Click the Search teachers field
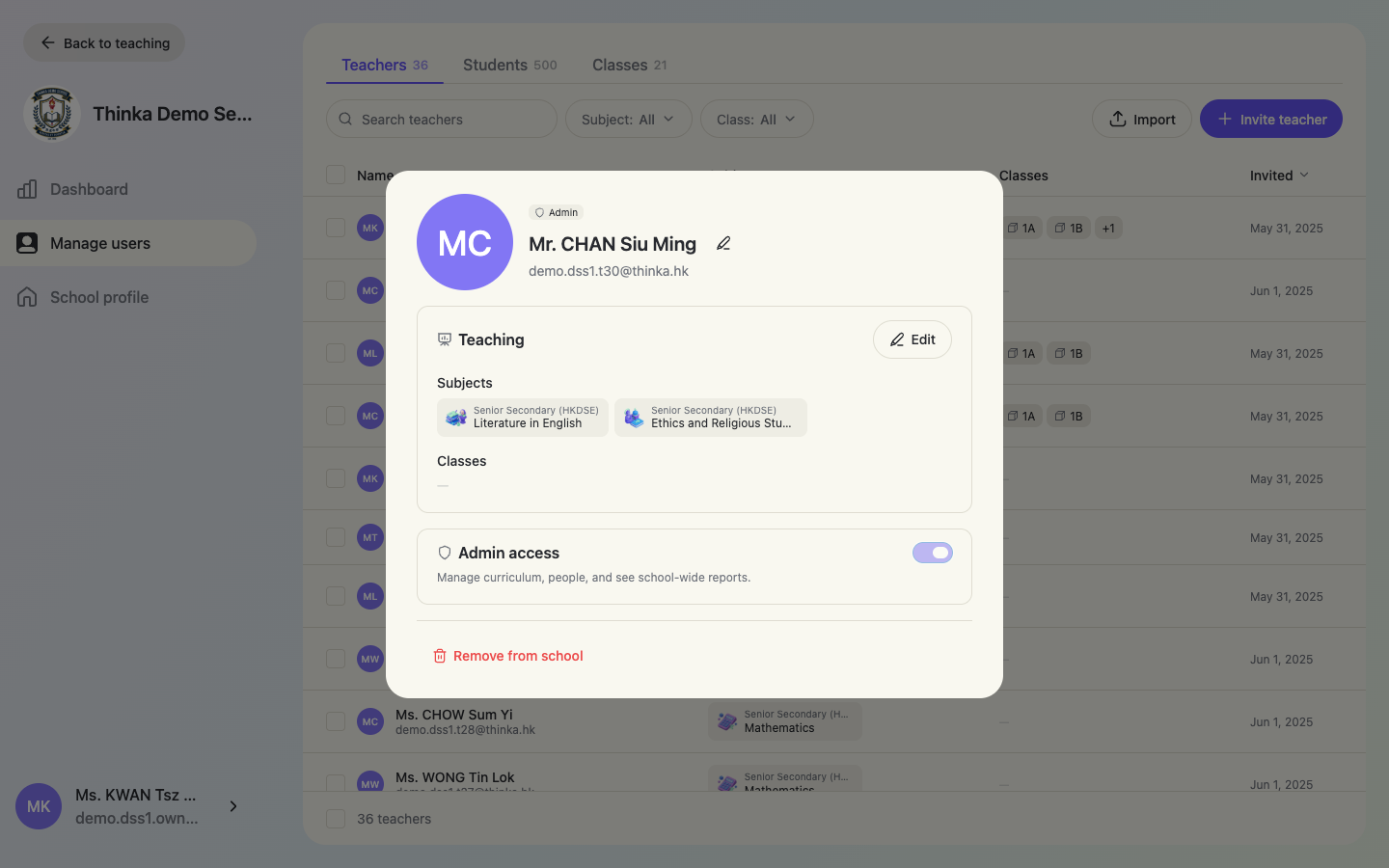Image resolution: width=1389 pixels, height=868 pixels. 442,119
